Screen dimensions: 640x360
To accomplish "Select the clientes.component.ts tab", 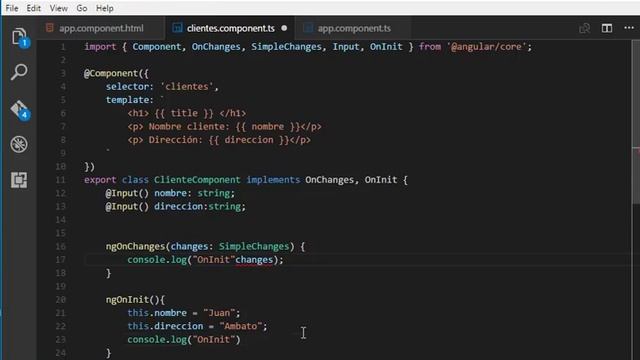I will point(231,28).
